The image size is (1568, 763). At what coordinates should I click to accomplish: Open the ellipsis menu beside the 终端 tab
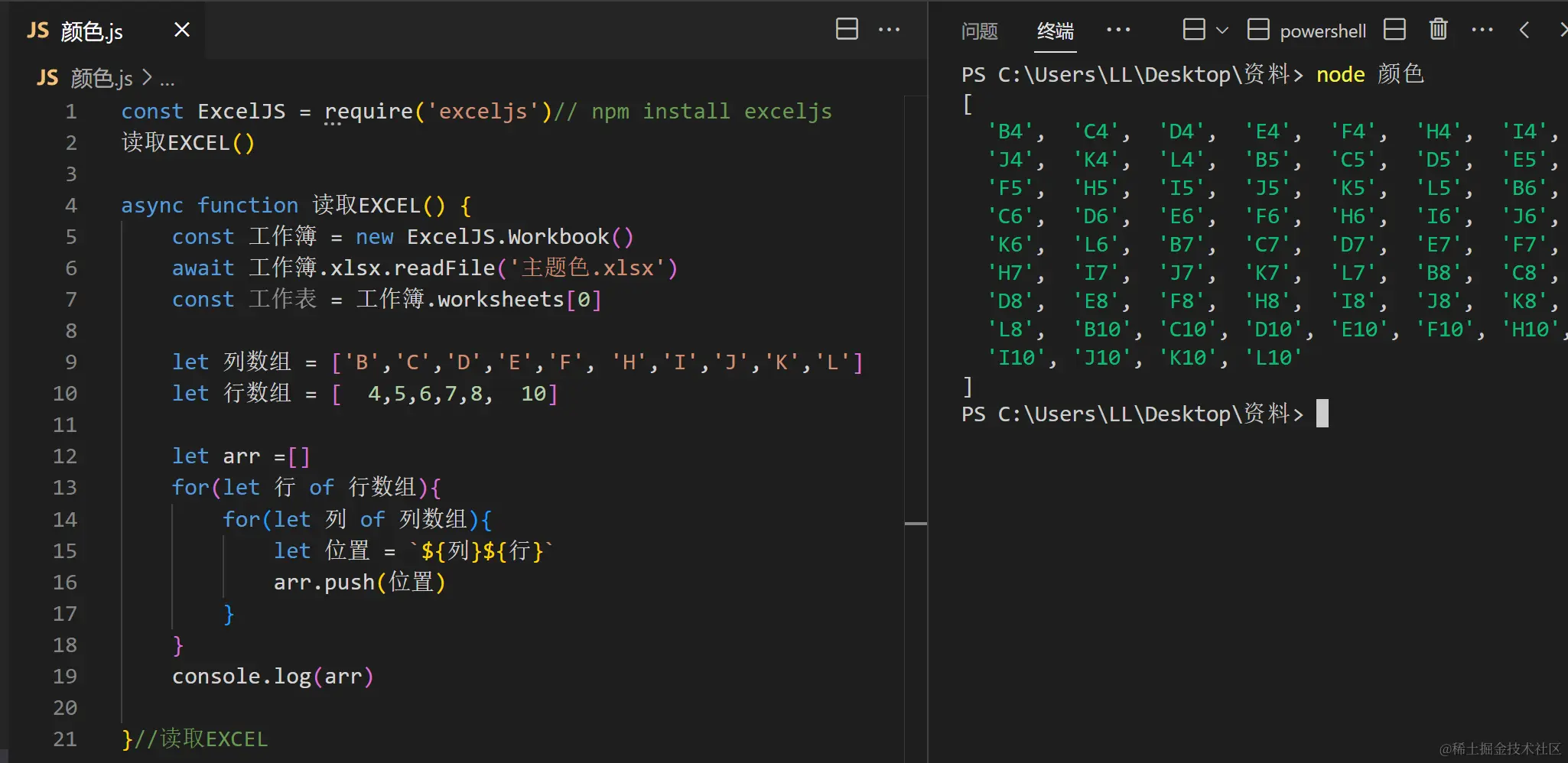coord(1118,30)
